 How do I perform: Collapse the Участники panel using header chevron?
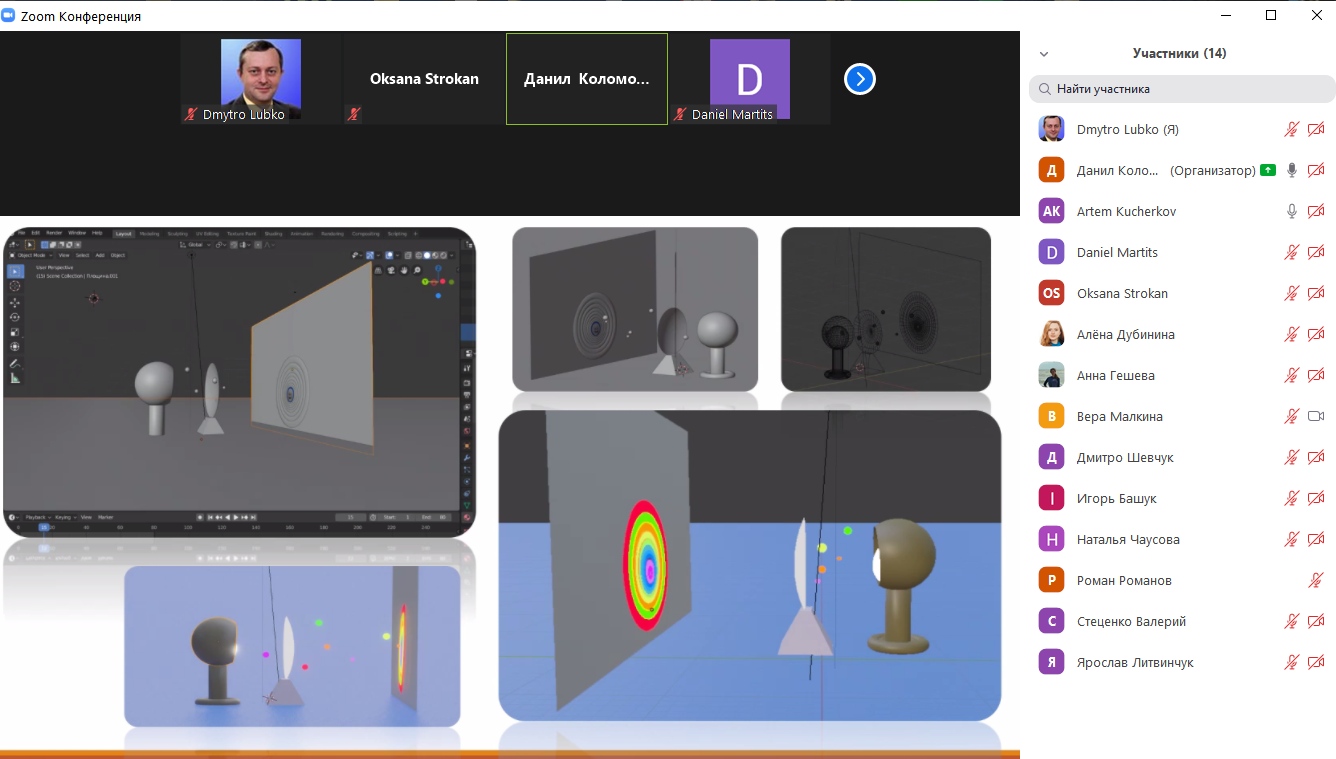click(x=1044, y=54)
